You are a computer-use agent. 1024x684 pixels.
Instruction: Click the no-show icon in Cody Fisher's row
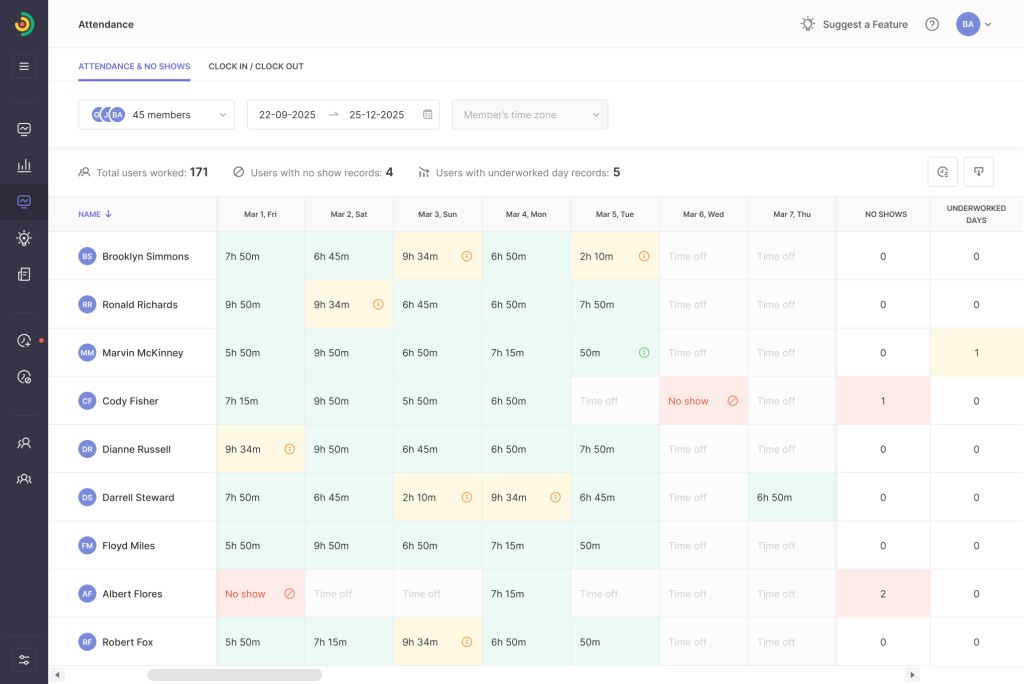point(733,401)
